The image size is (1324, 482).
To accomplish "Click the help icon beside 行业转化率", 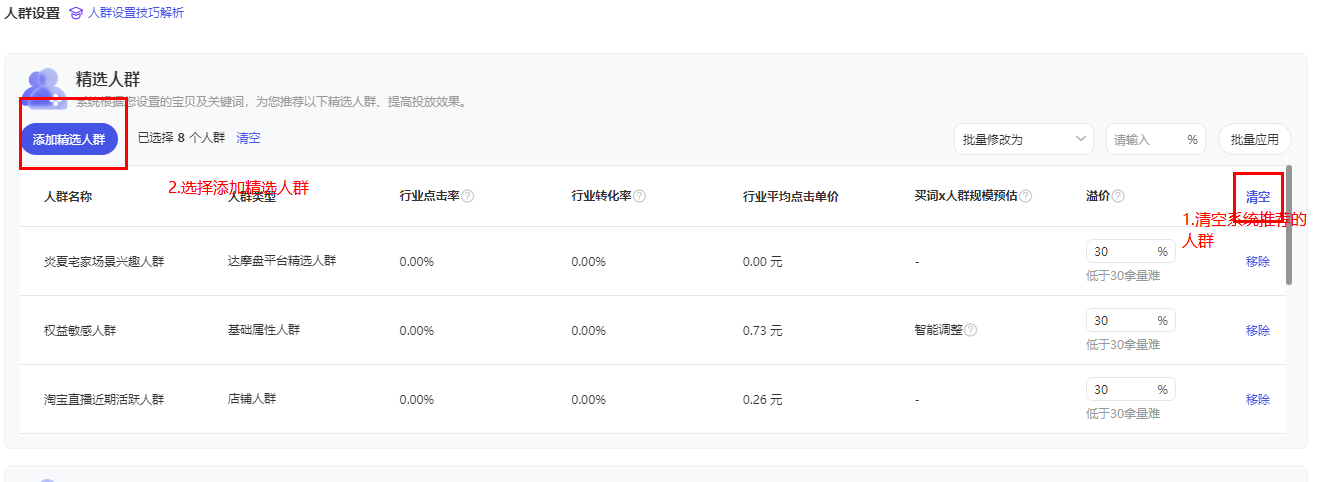I will tap(640, 196).
